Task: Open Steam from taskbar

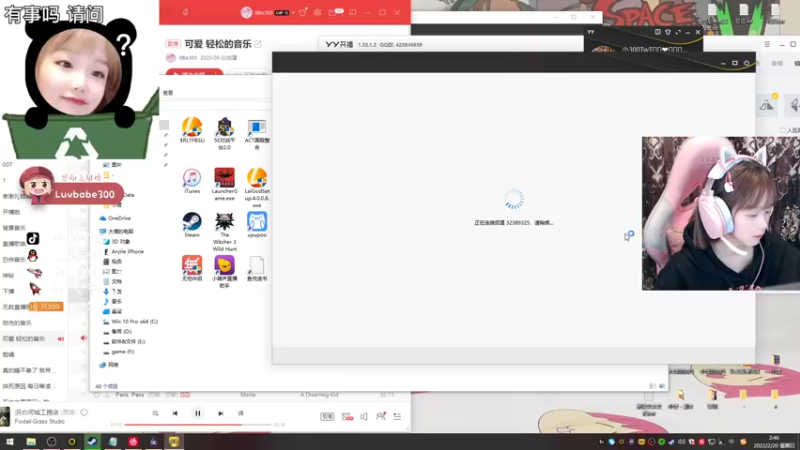Action: point(92,442)
